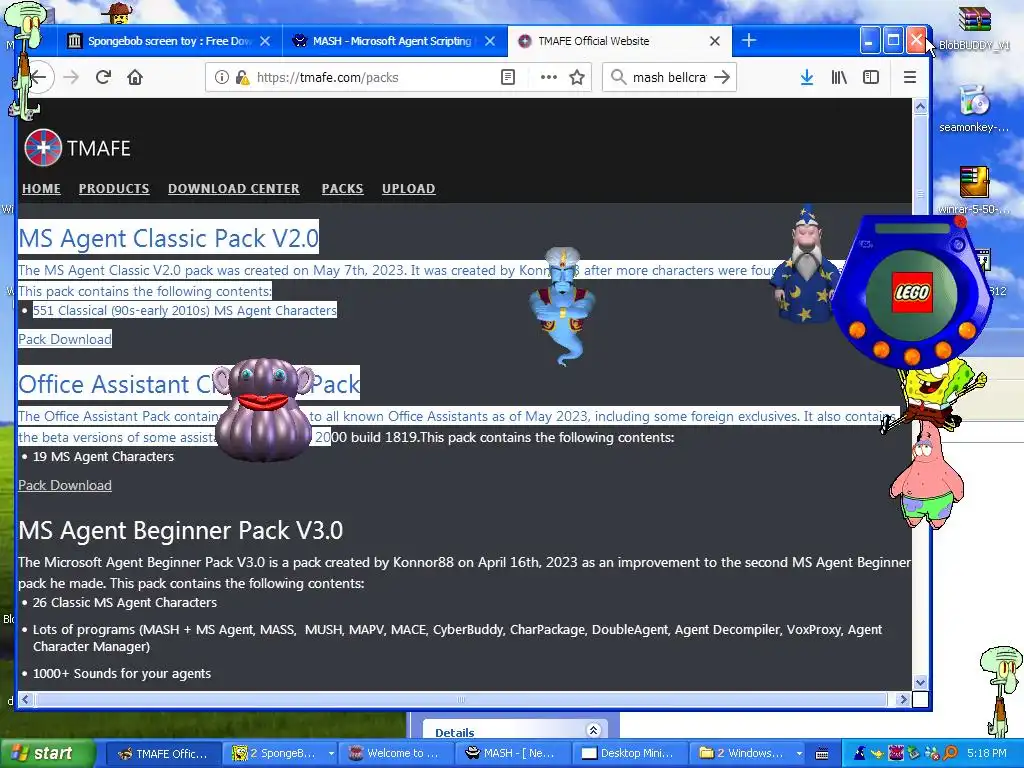
Task: Click Pack Download under MS Agent Classic Pack
Action: (x=65, y=339)
